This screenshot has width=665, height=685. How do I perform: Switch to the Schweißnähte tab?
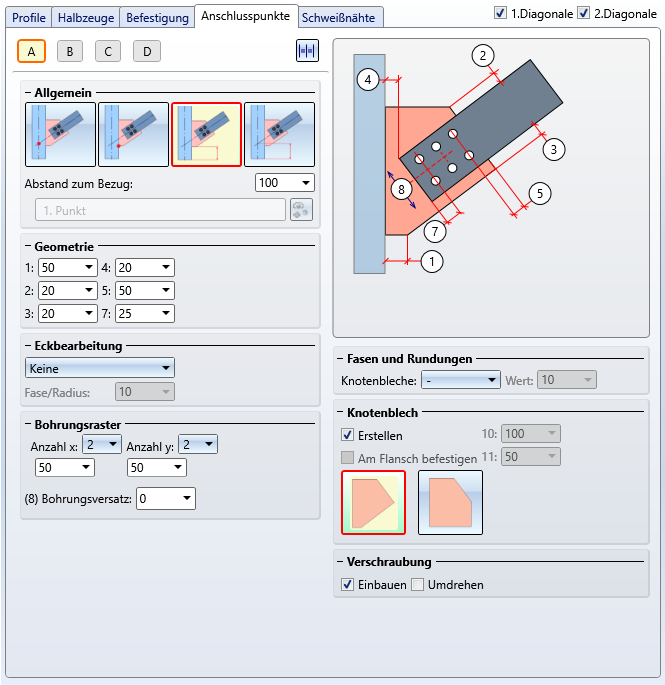[x=340, y=17]
